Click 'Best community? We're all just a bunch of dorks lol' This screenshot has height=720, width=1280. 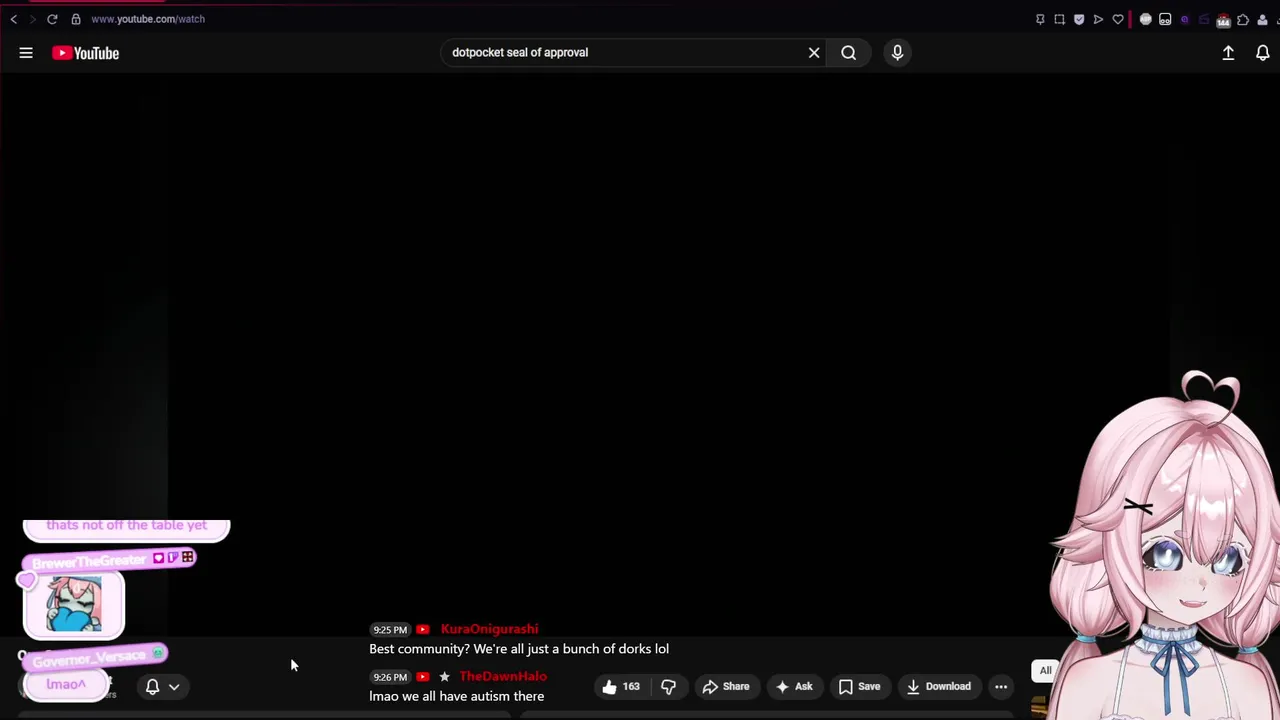point(519,649)
